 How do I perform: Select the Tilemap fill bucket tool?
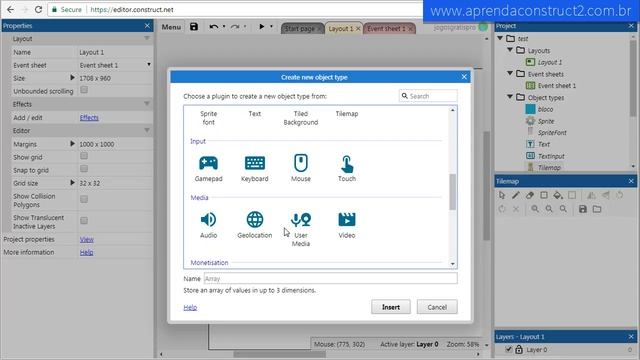[x=558, y=196]
